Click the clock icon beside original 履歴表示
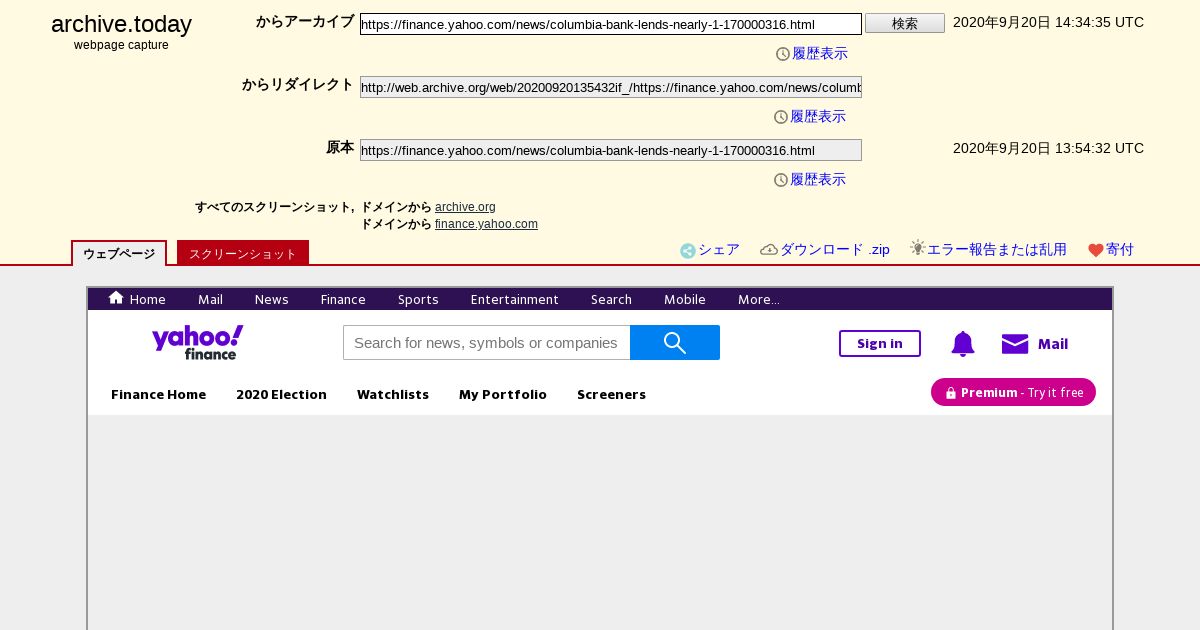This screenshot has height=630, width=1200. [x=781, y=180]
